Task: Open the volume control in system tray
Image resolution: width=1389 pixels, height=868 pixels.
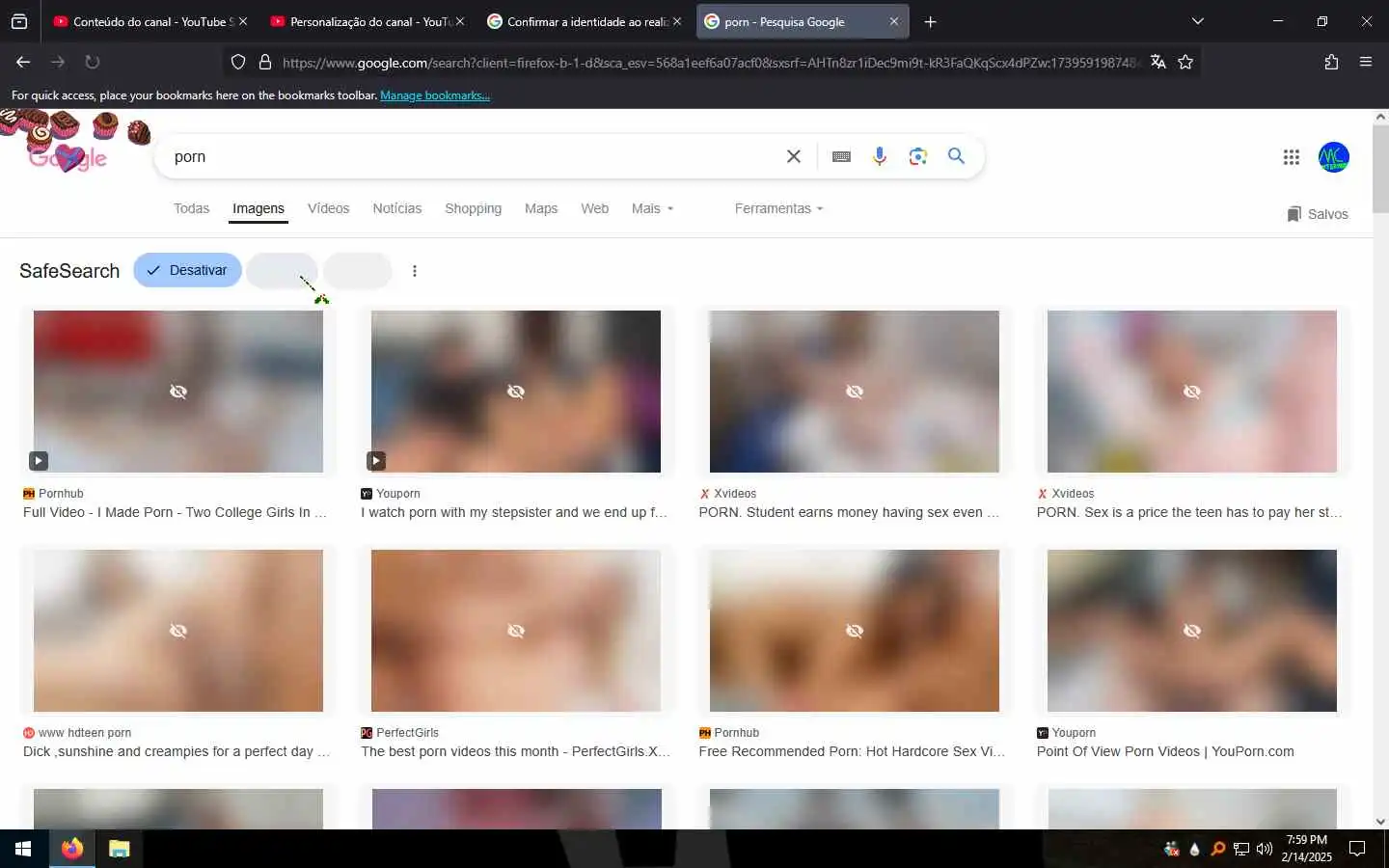Action: (x=1265, y=849)
